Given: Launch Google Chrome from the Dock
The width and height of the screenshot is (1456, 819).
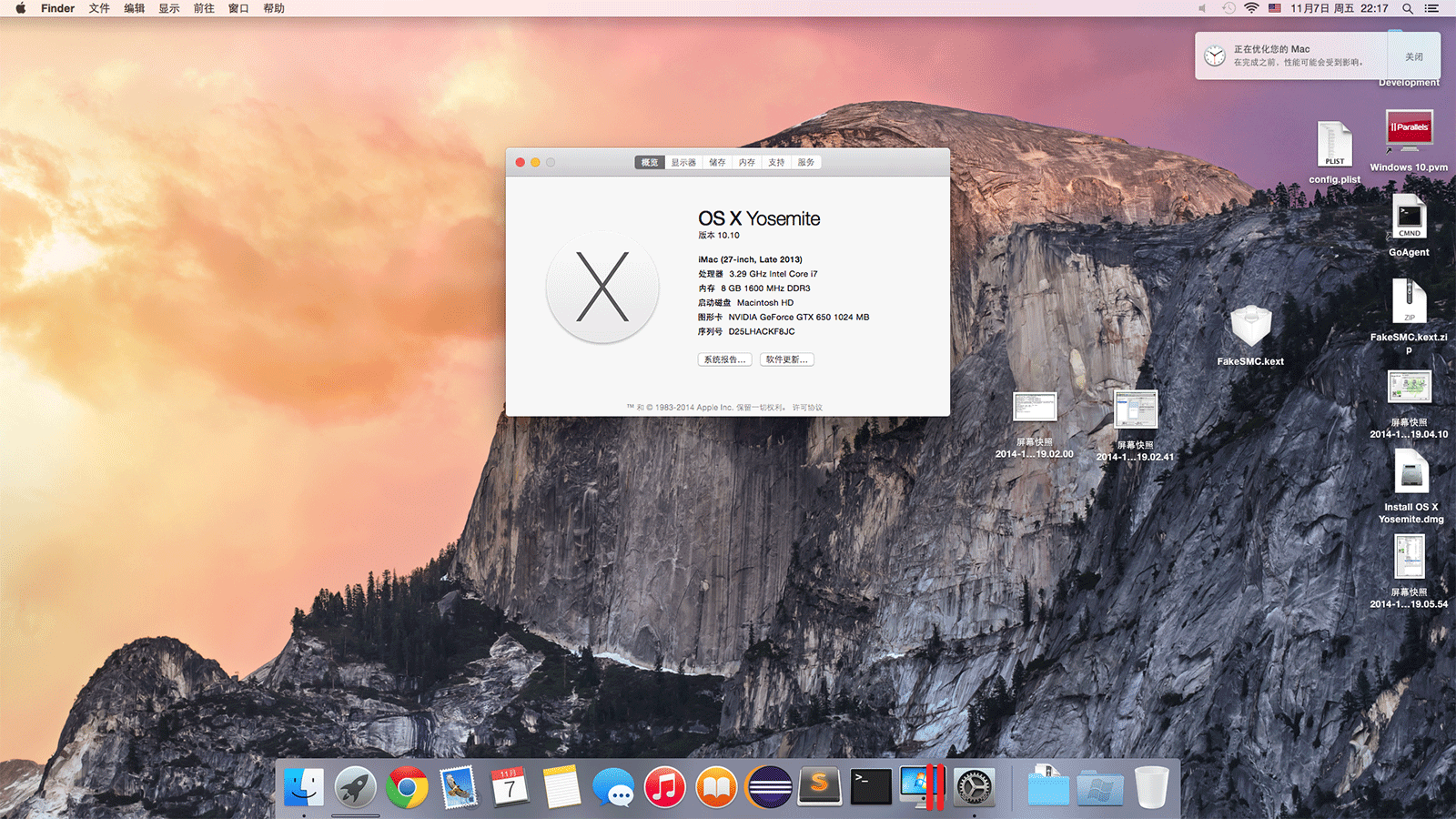Looking at the screenshot, I should click(x=407, y=786).
